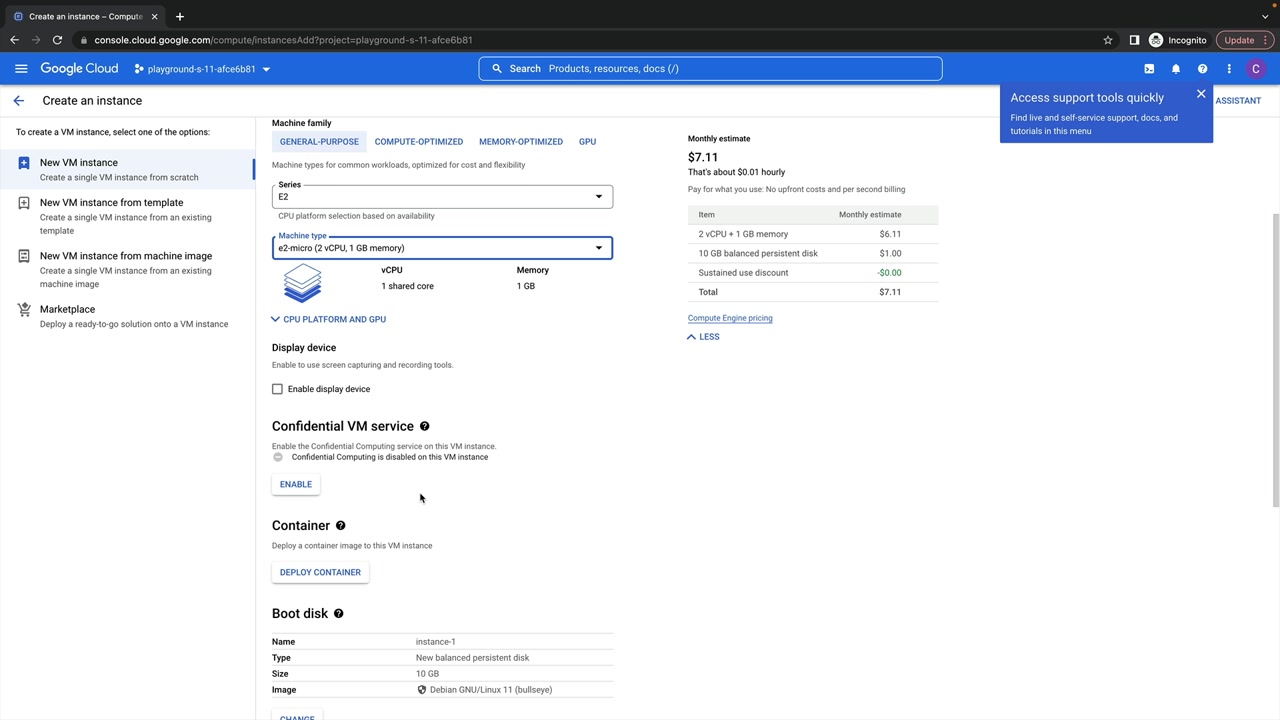This screenshot has height=720, width=1280.
Task: Collapse the monthly estimate with Less
Action: [703, 337]
